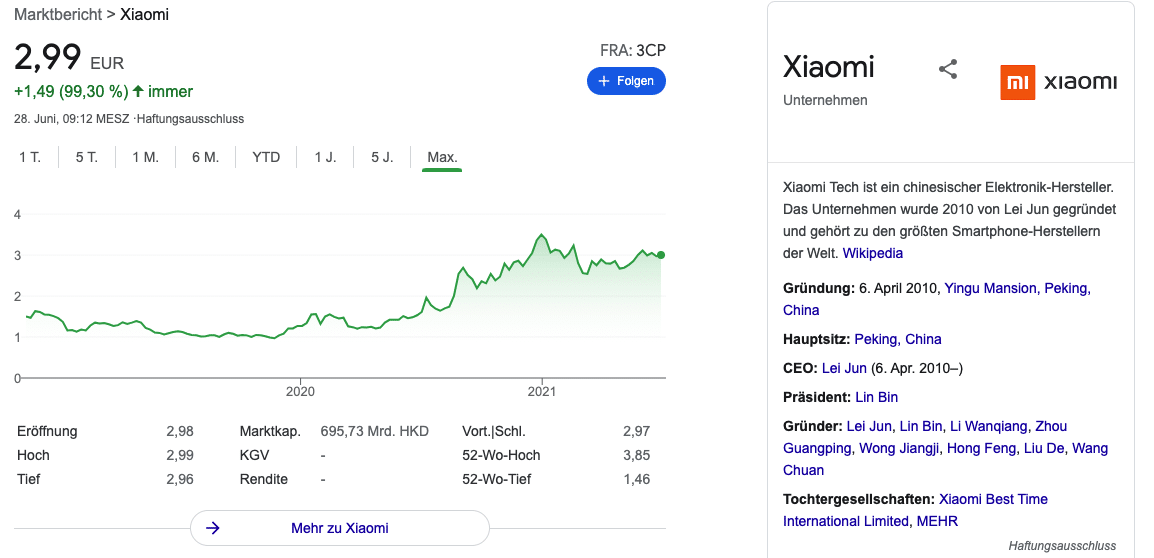Open the Lin Bin Präsident link
The height and width of the screenshot is (558, 1154).
tap(877, 398)
